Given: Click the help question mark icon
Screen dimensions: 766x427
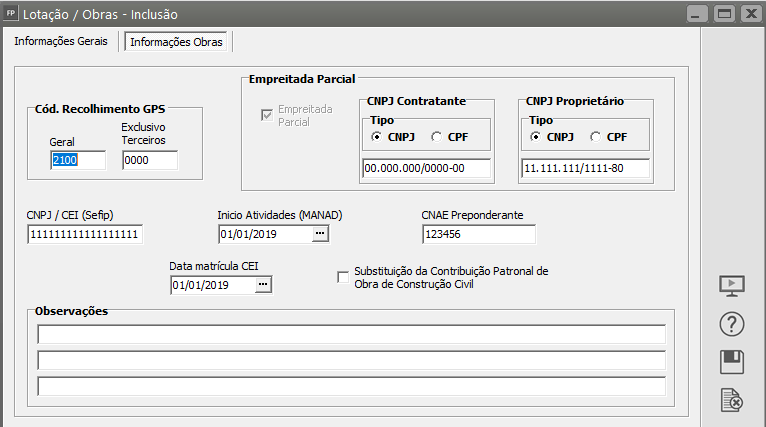Looking at the screenshot, I should (x=733, y=324).
